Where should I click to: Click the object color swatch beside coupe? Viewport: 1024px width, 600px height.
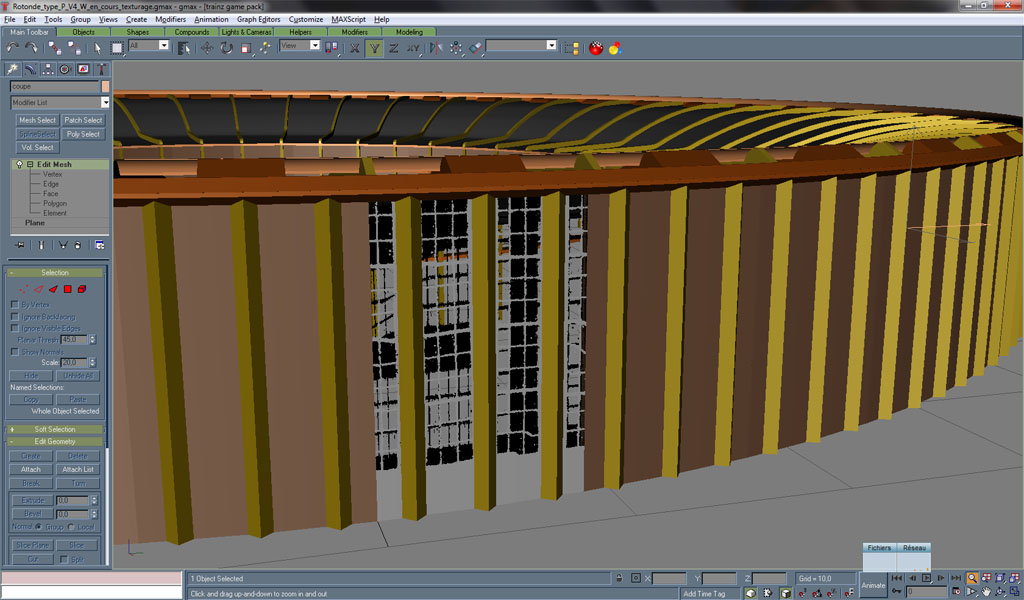pos(105,86)
